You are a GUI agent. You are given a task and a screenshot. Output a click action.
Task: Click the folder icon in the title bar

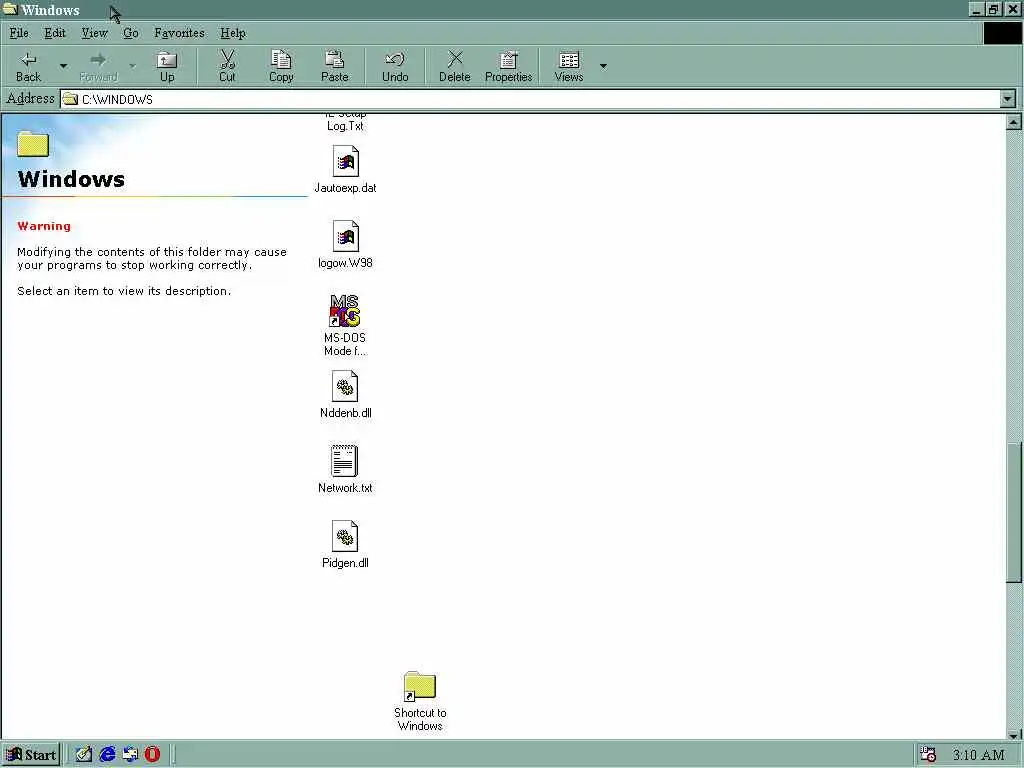10,9
